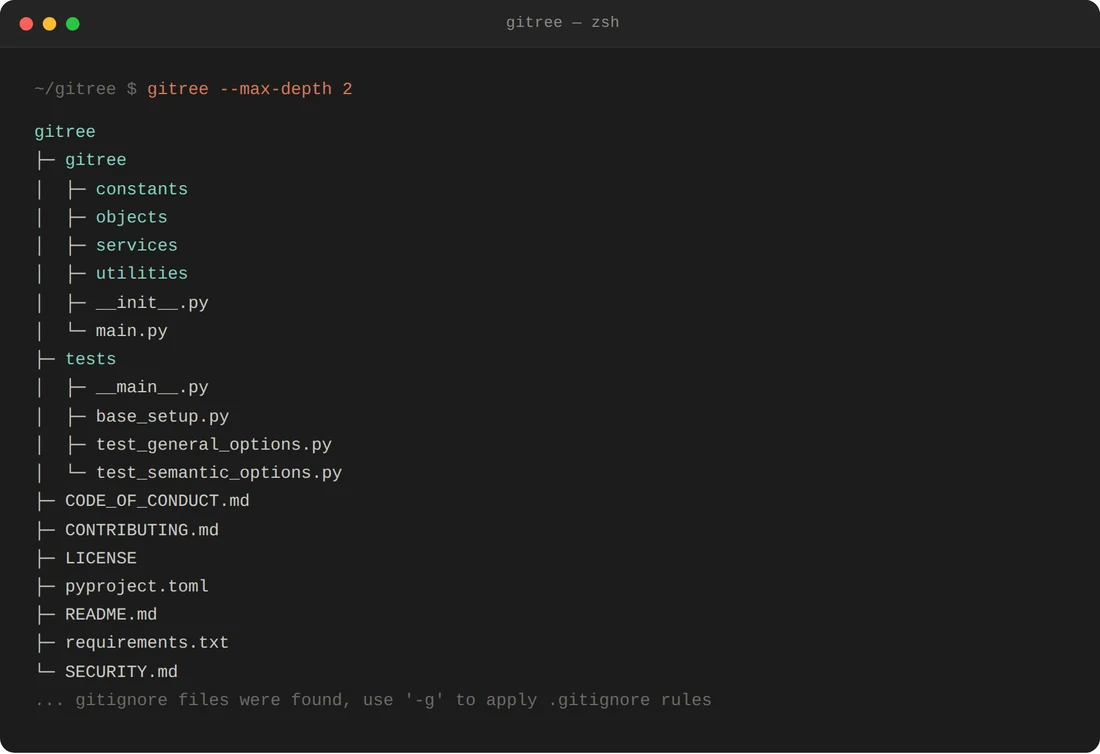
Task: Click the 'CODE_OF_CONDUCT.md' file name
Action: click(x=157, y=501)
